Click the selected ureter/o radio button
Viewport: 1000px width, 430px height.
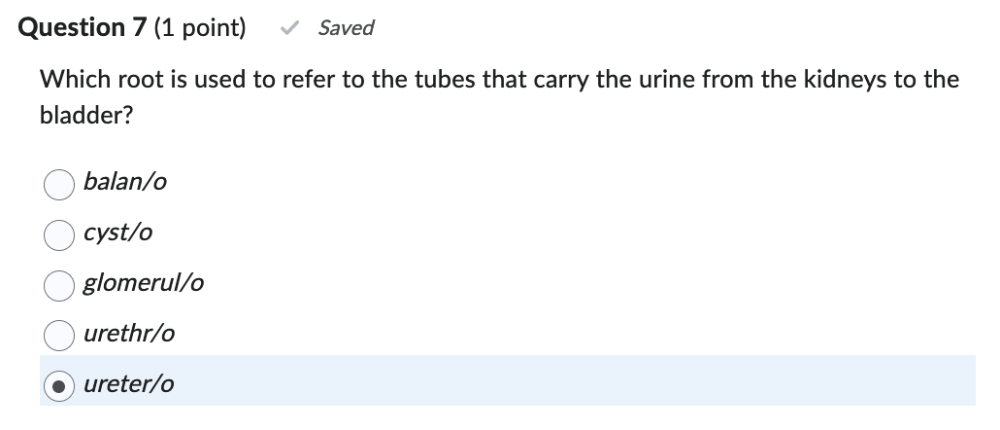(59, 386)
